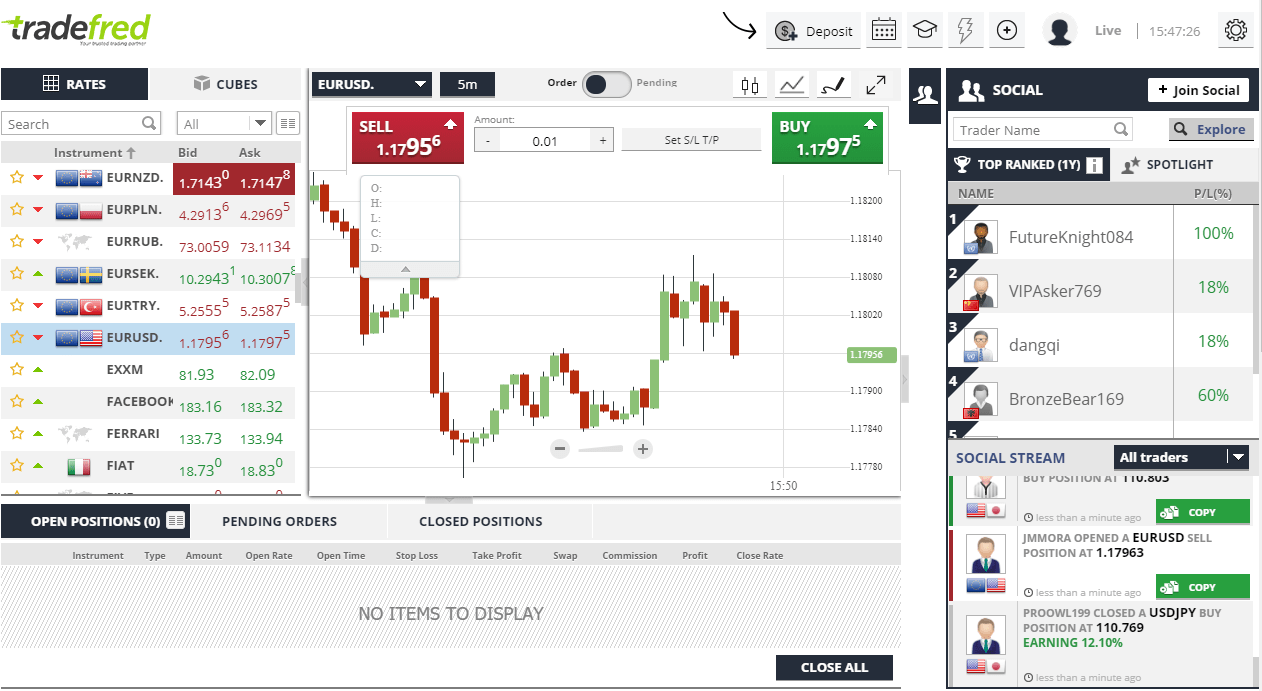Collapse the social panel side handle
Screen dimensions: 1262x691
905,379
